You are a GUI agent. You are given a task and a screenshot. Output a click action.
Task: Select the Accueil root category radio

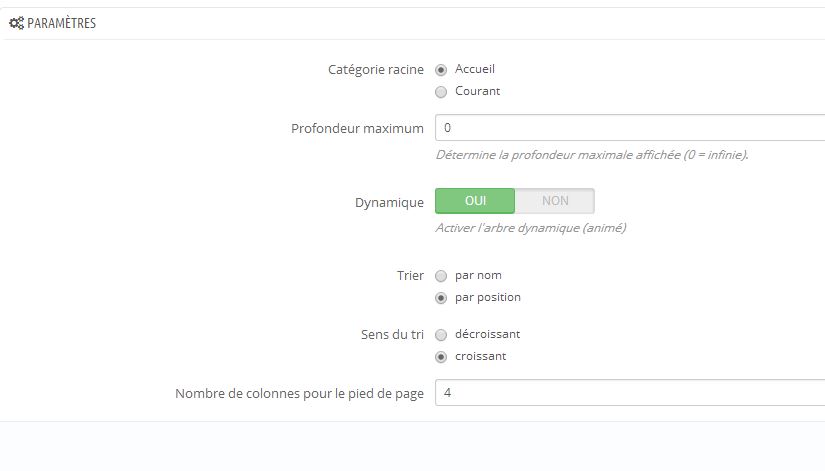(441, 69)
